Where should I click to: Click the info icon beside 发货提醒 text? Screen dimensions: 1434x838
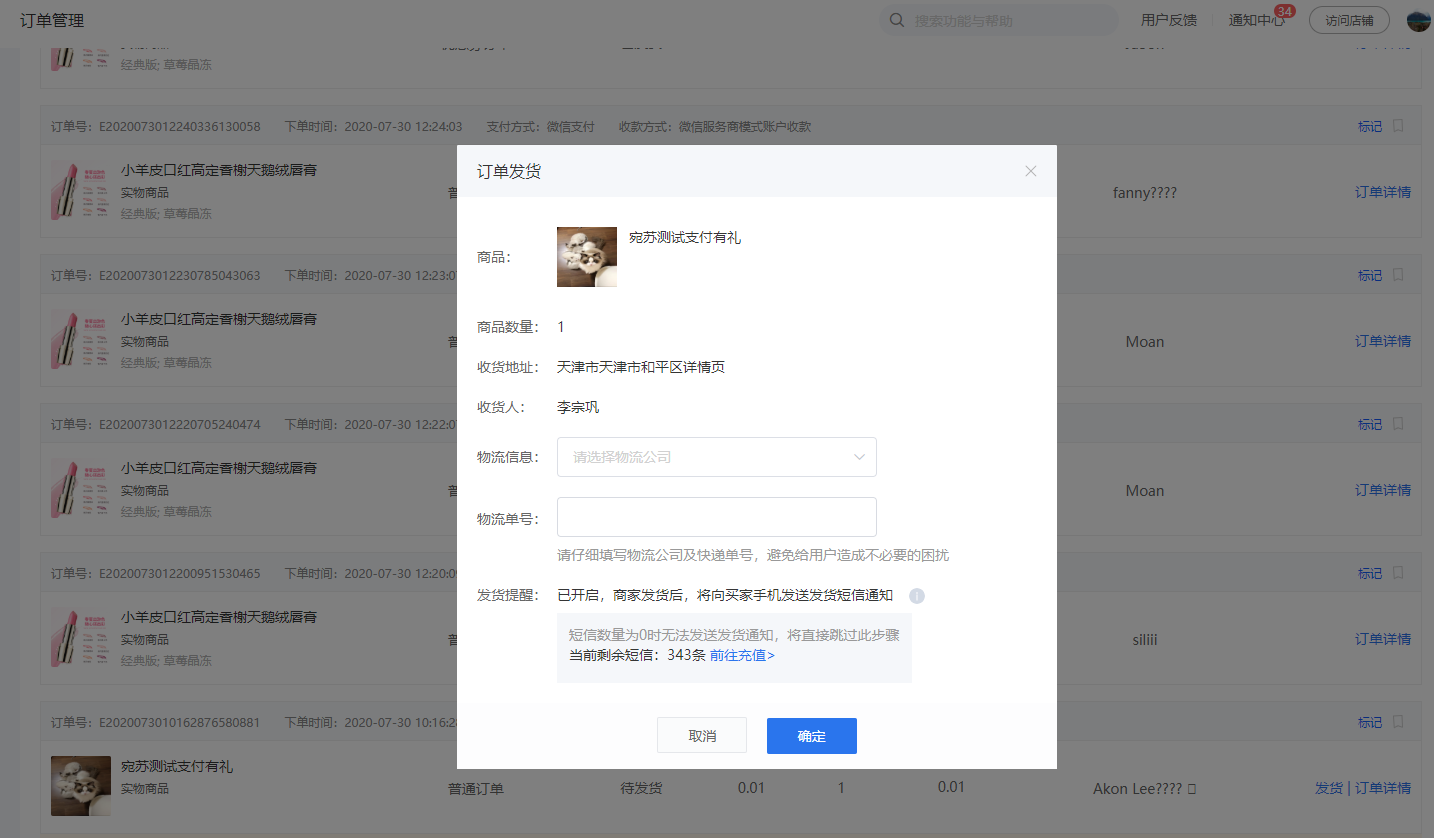917,596
